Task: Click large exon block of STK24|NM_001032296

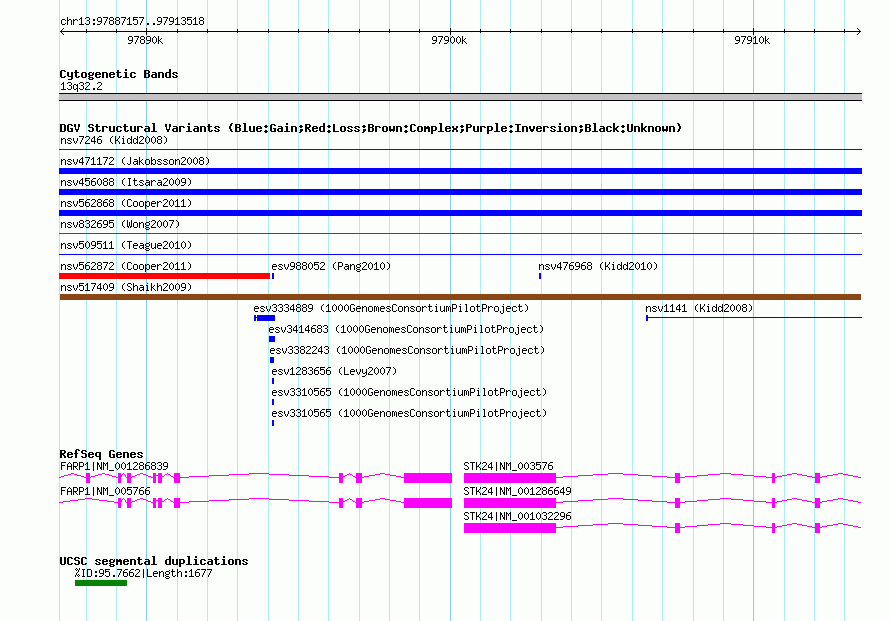Action: tap(510, 528)
